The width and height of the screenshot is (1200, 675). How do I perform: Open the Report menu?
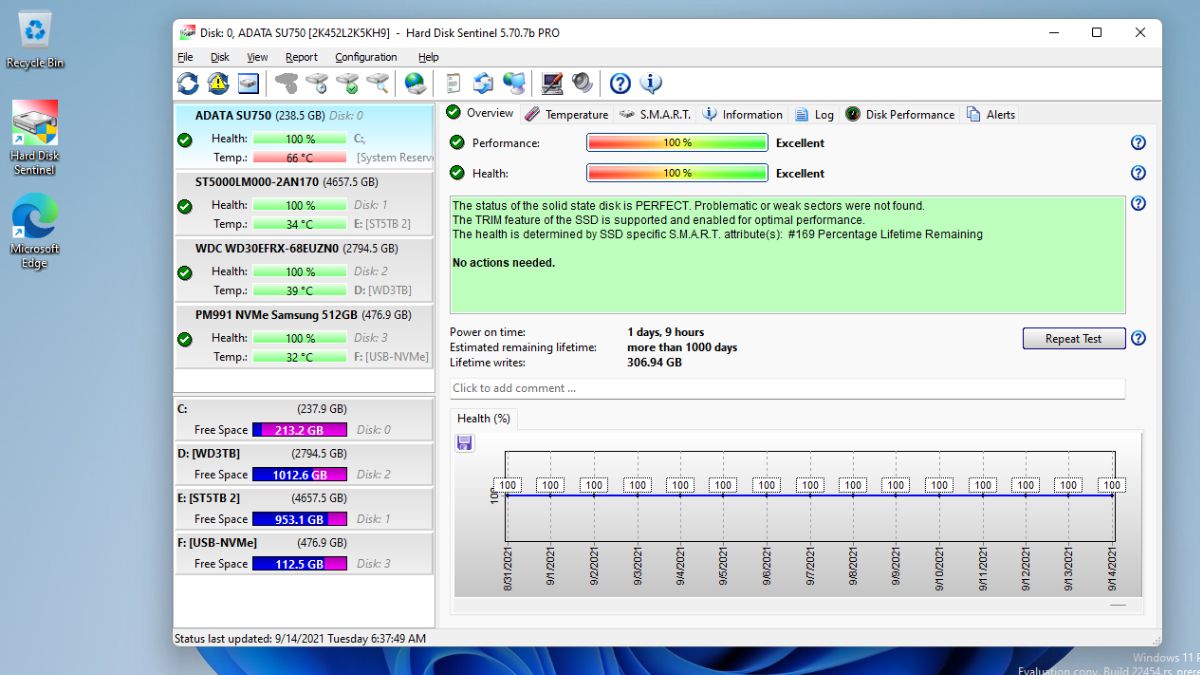tap(301, 57)
